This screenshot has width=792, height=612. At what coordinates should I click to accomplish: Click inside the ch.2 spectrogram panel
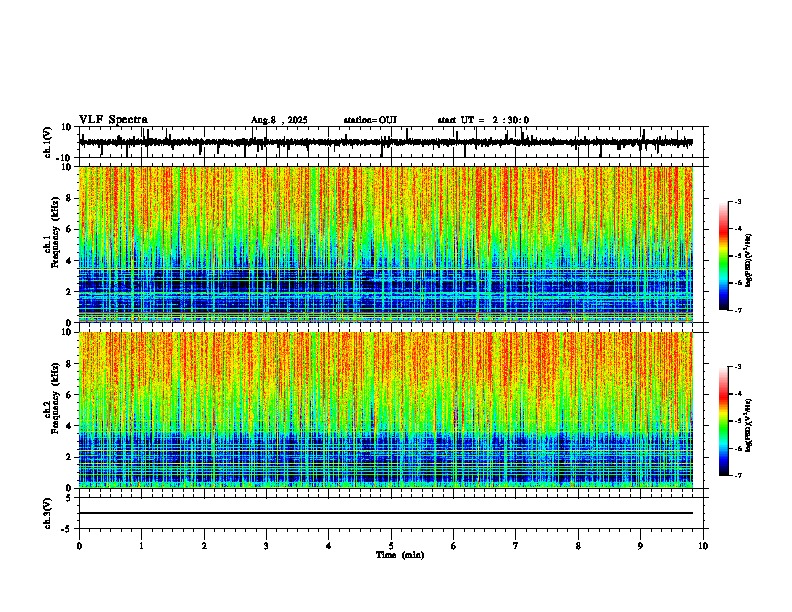coord(385,410)
